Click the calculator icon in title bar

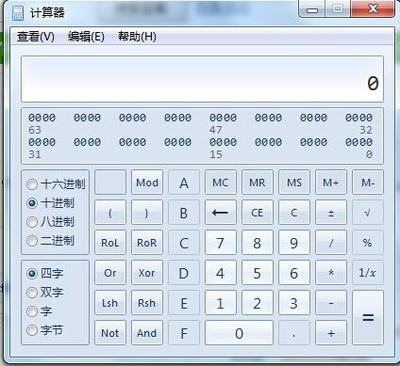[18, 13]
